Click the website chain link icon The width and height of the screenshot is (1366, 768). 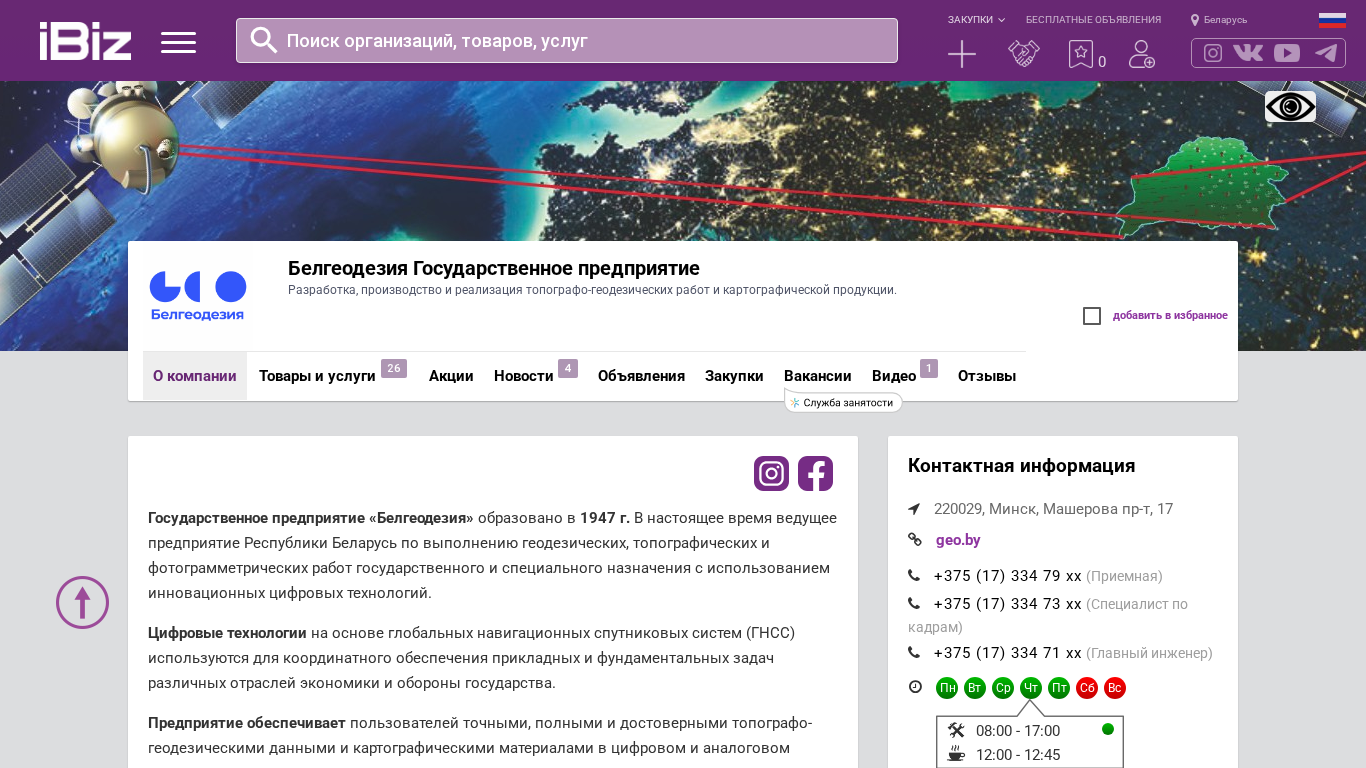[915, 540]
